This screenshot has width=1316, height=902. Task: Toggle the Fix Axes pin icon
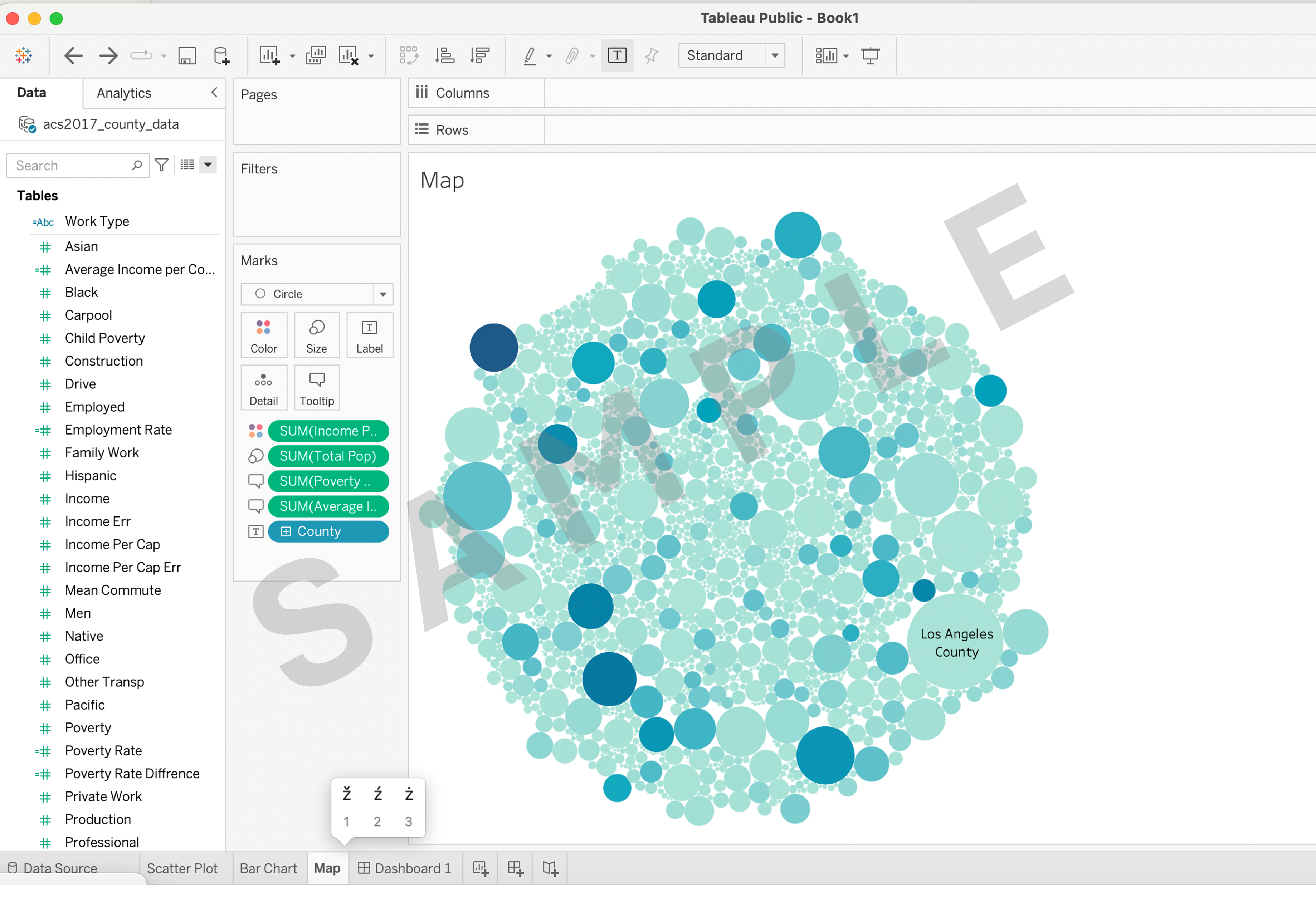pyautogui.click(x=652, y=55)
